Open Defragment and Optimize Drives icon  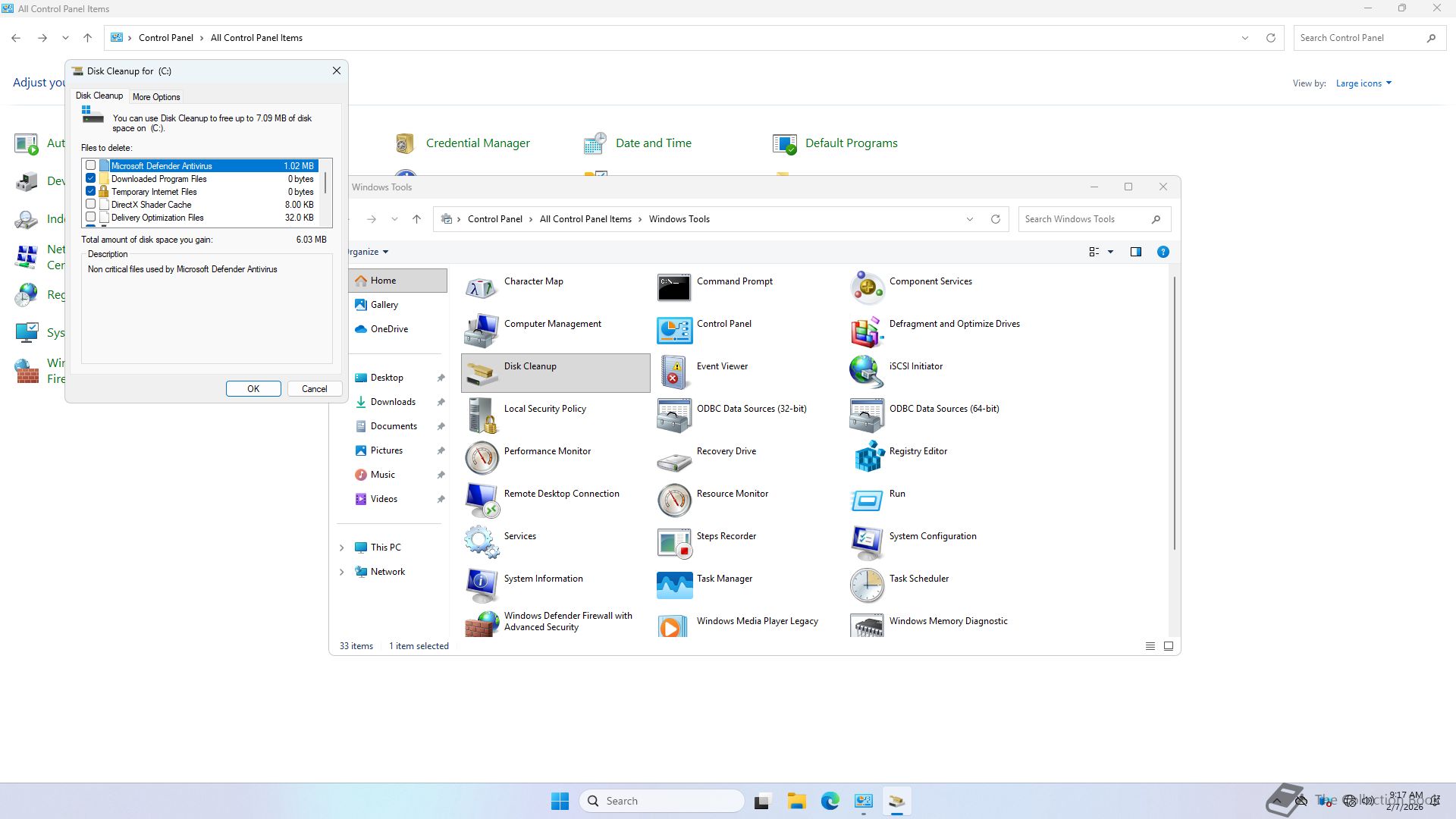[x=868, y=329]
